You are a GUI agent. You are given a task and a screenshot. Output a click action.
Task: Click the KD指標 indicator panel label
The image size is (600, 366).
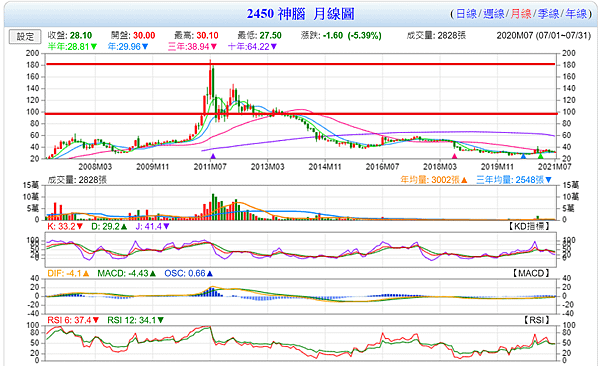click(529, 226)
